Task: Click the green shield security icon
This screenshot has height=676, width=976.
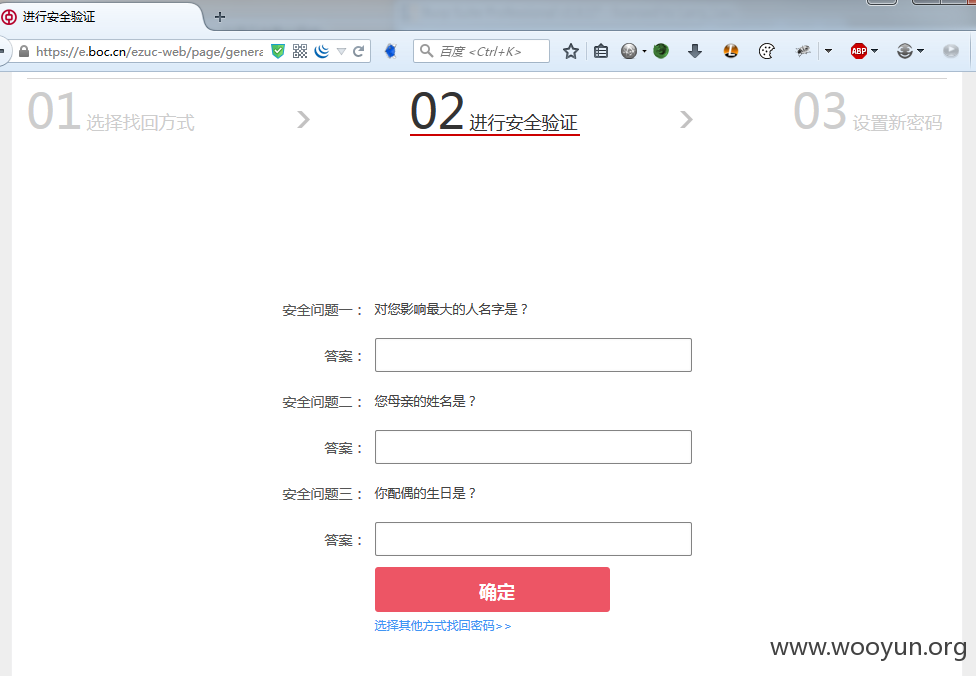Action: 278,51
